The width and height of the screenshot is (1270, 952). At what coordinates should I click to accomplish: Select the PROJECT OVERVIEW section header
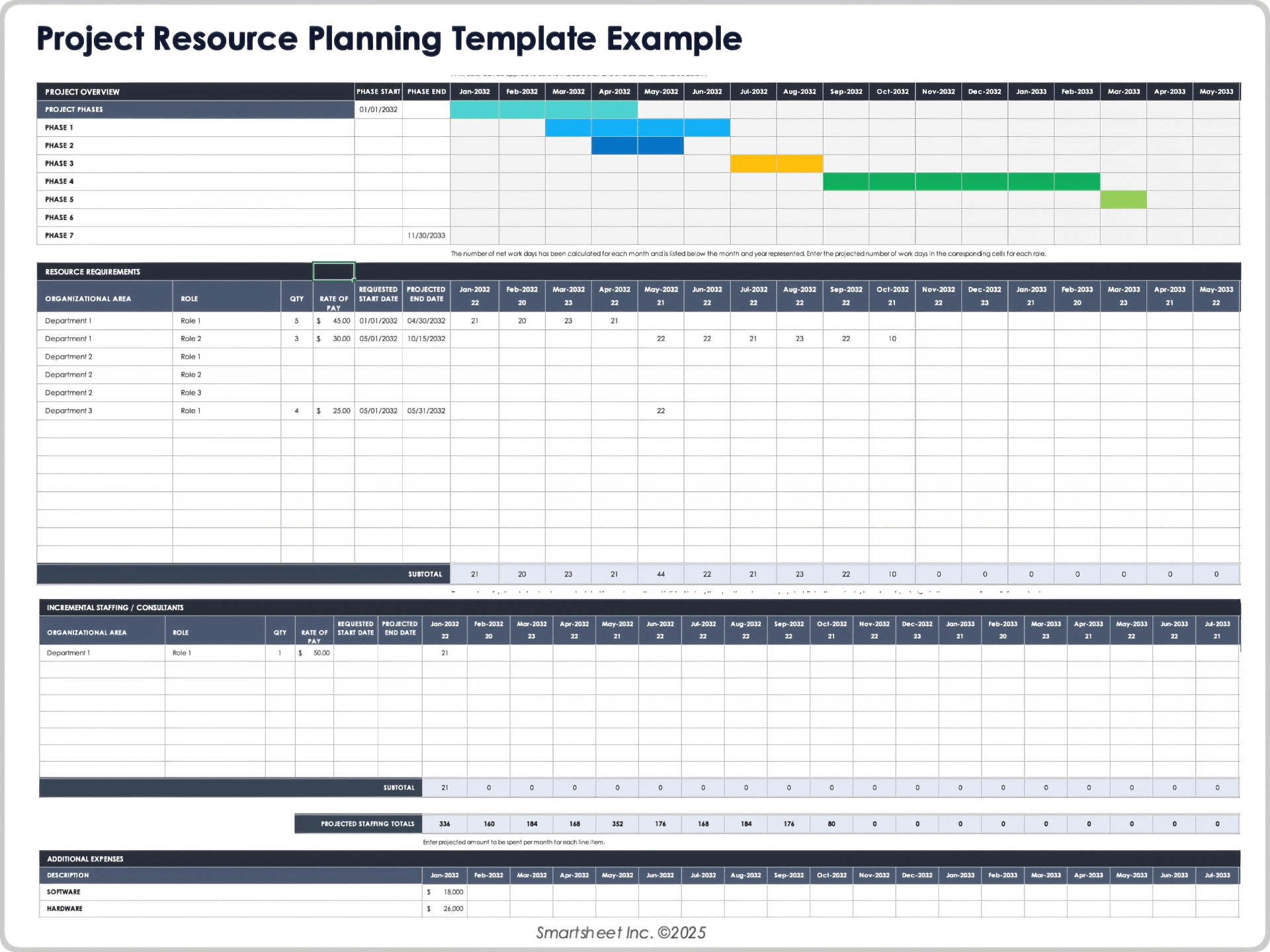[81, 92]
